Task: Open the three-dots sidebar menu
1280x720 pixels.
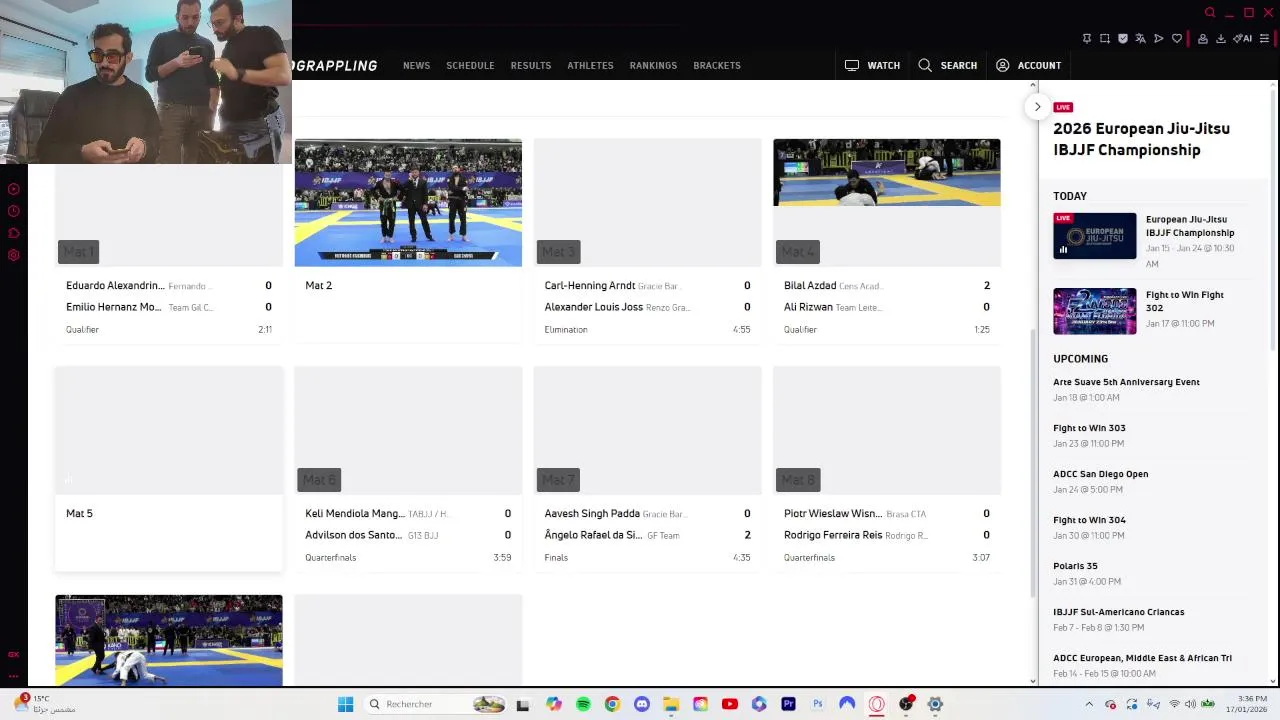Action: (x=14, y=676)
